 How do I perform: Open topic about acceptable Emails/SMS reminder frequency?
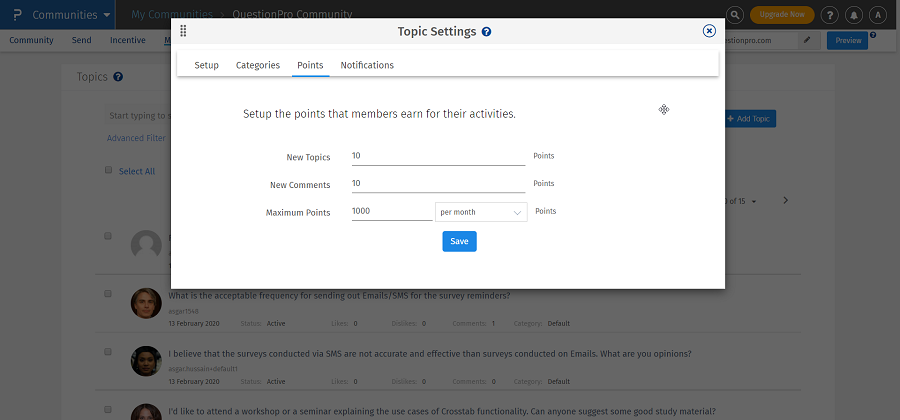(339, 295)
